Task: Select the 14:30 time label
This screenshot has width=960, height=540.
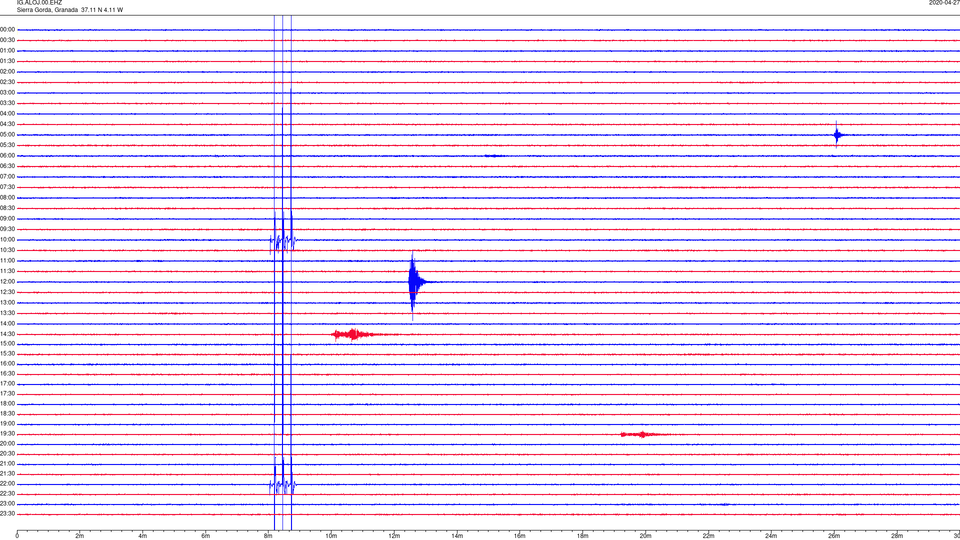Action: click(x=7, y=334)
